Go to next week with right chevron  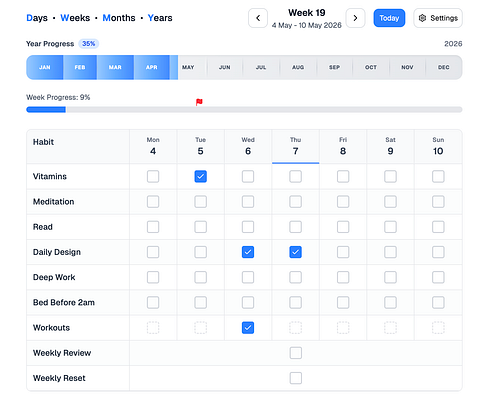(x=355, y=18)
